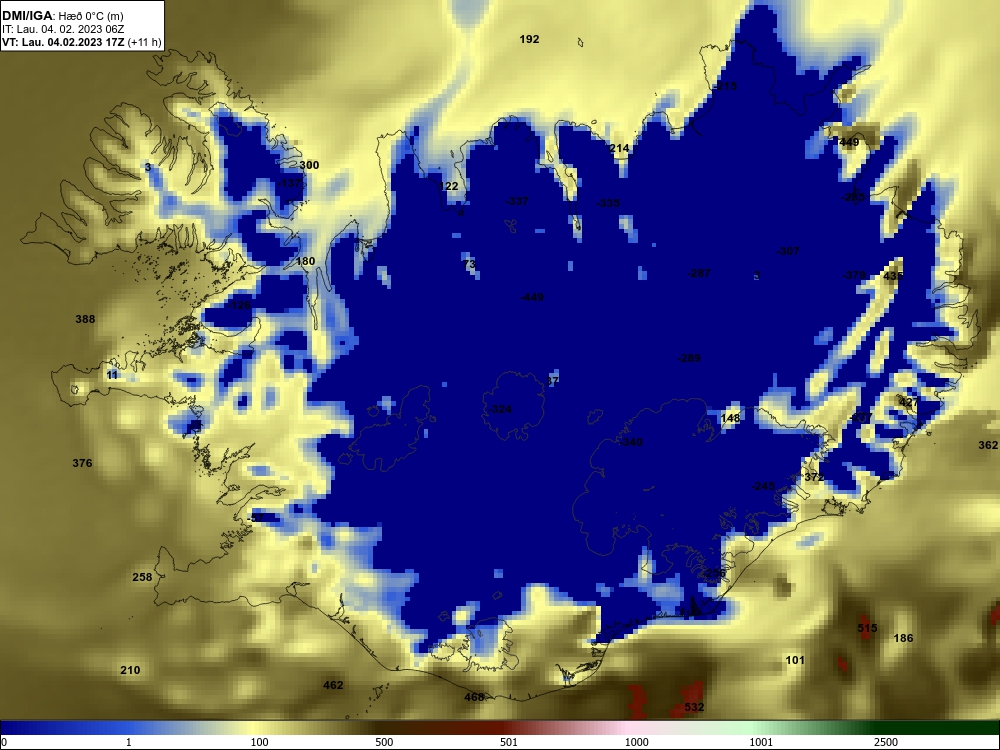
Task: Select the offshore value 388 in the west
Action: (85, 320)
